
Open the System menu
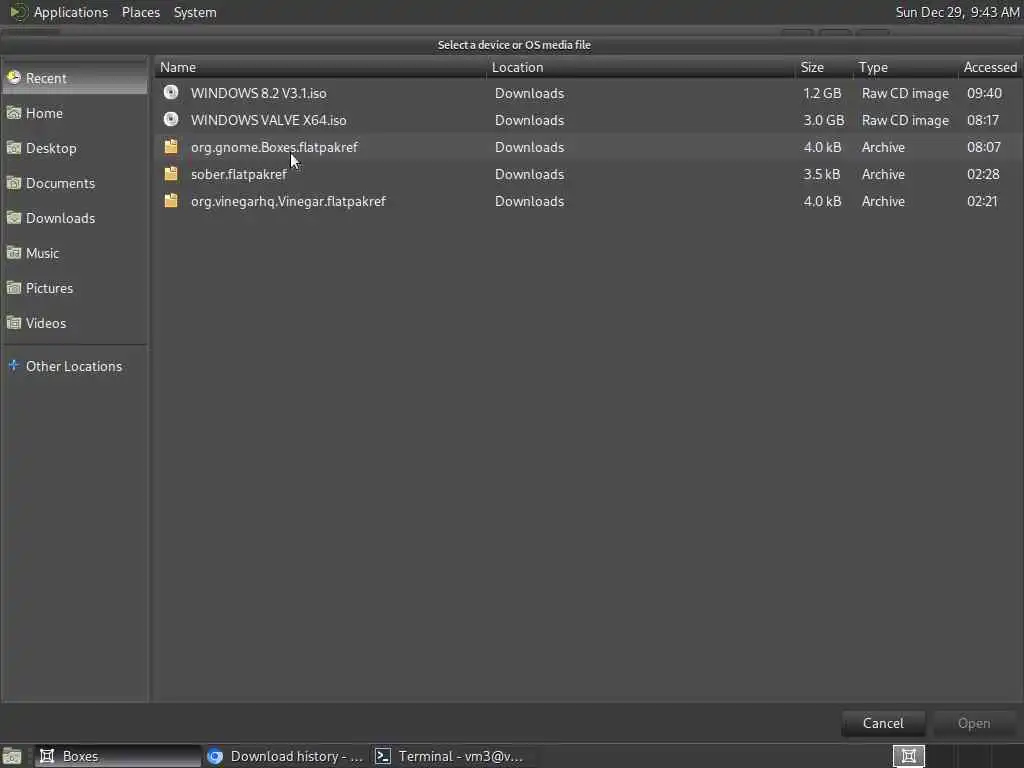pyautogui.click(x=195, y=12)
